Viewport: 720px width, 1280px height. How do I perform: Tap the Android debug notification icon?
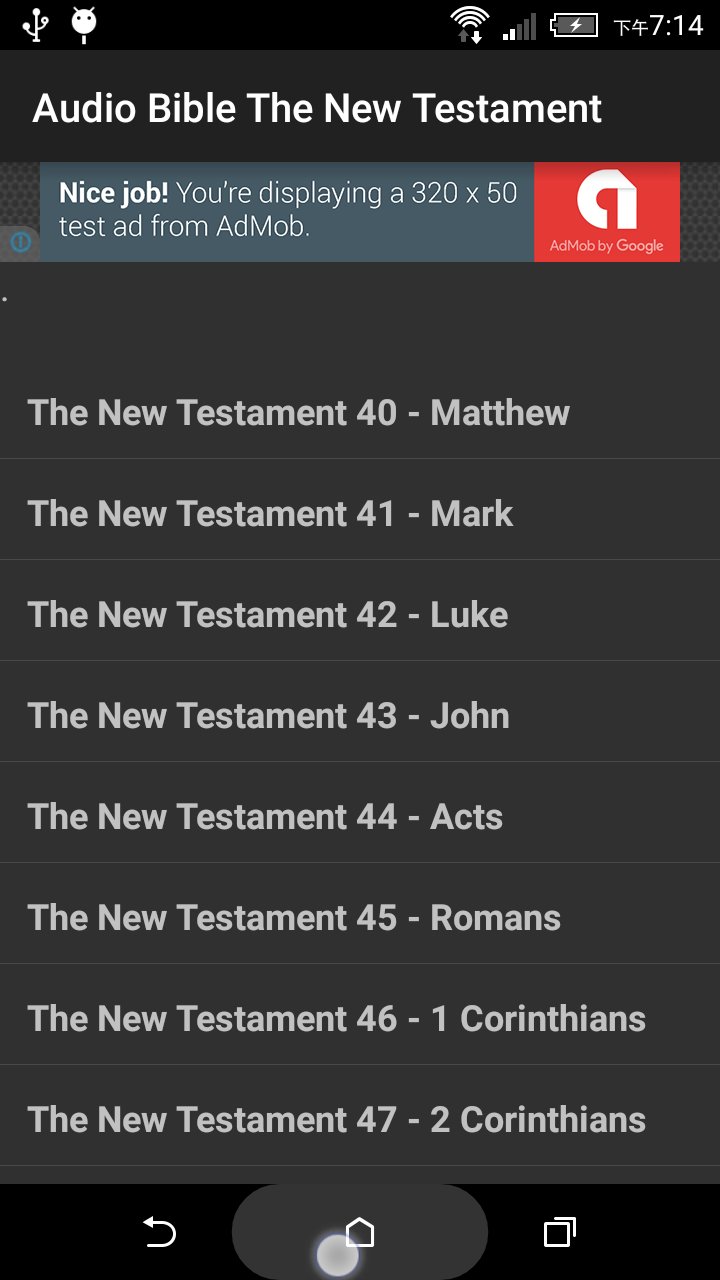(84, 24)
